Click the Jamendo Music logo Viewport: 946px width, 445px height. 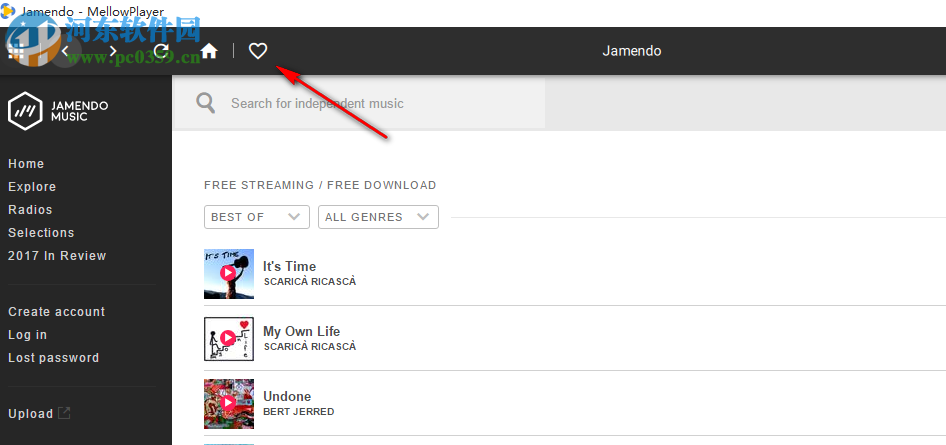pos(58,110)
